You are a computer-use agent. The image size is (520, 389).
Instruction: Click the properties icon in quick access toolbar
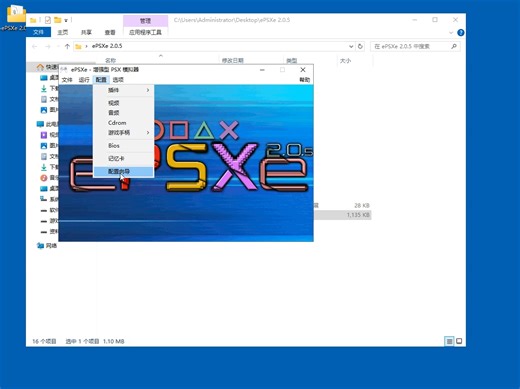[x=48, y=20]
